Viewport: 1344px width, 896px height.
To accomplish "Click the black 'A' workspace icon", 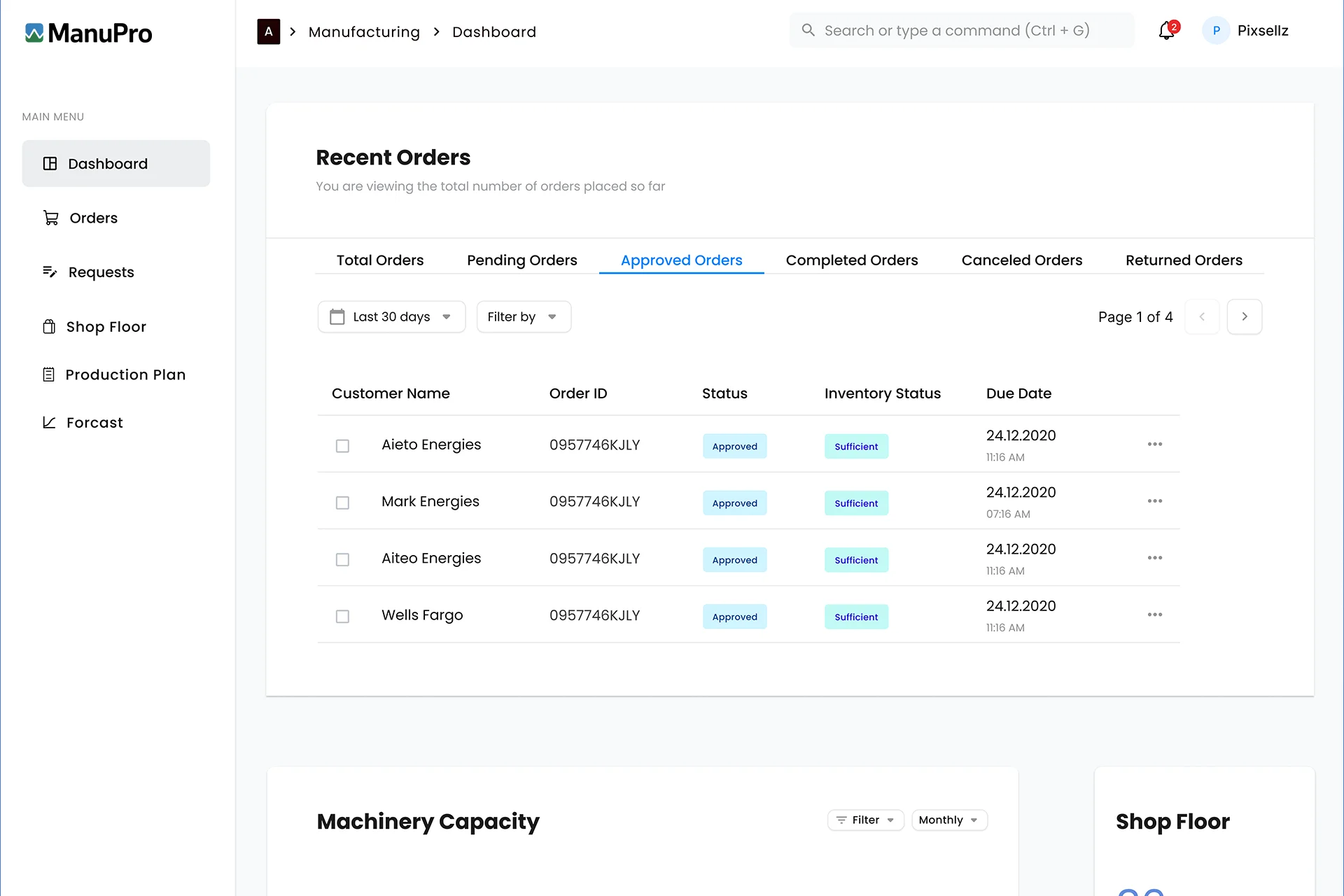I will tap(268, 31).
